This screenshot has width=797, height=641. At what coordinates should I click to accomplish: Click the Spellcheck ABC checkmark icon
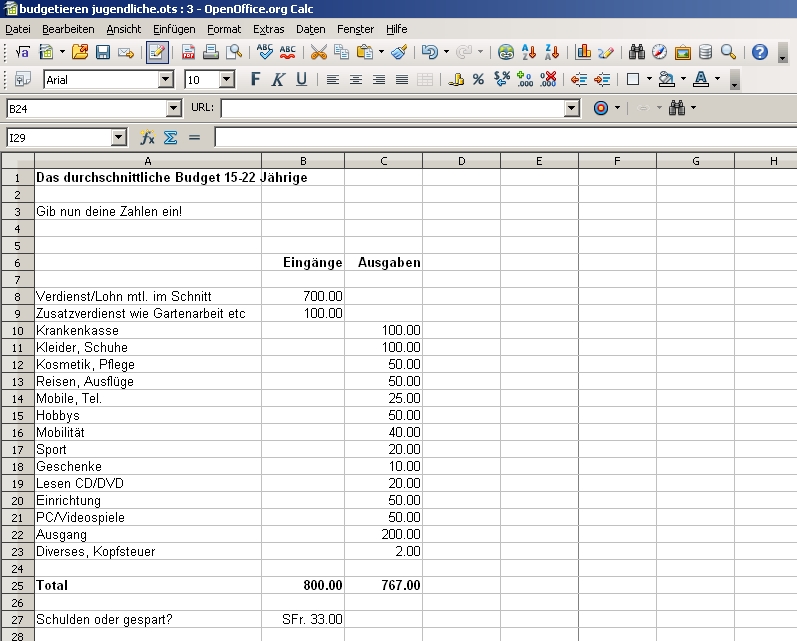point(264,52)
